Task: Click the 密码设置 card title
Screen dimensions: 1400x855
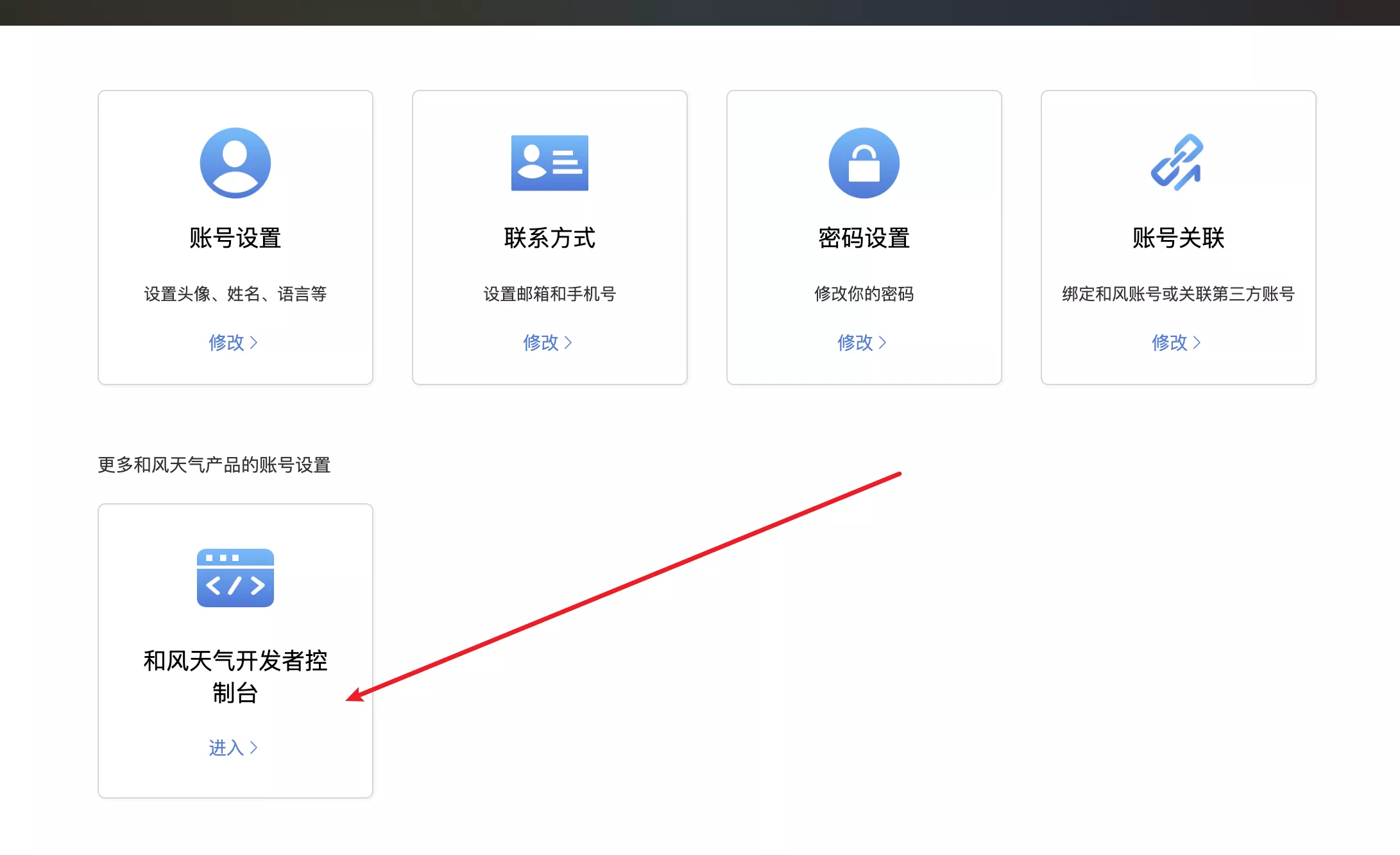Action: click(864, 238)
